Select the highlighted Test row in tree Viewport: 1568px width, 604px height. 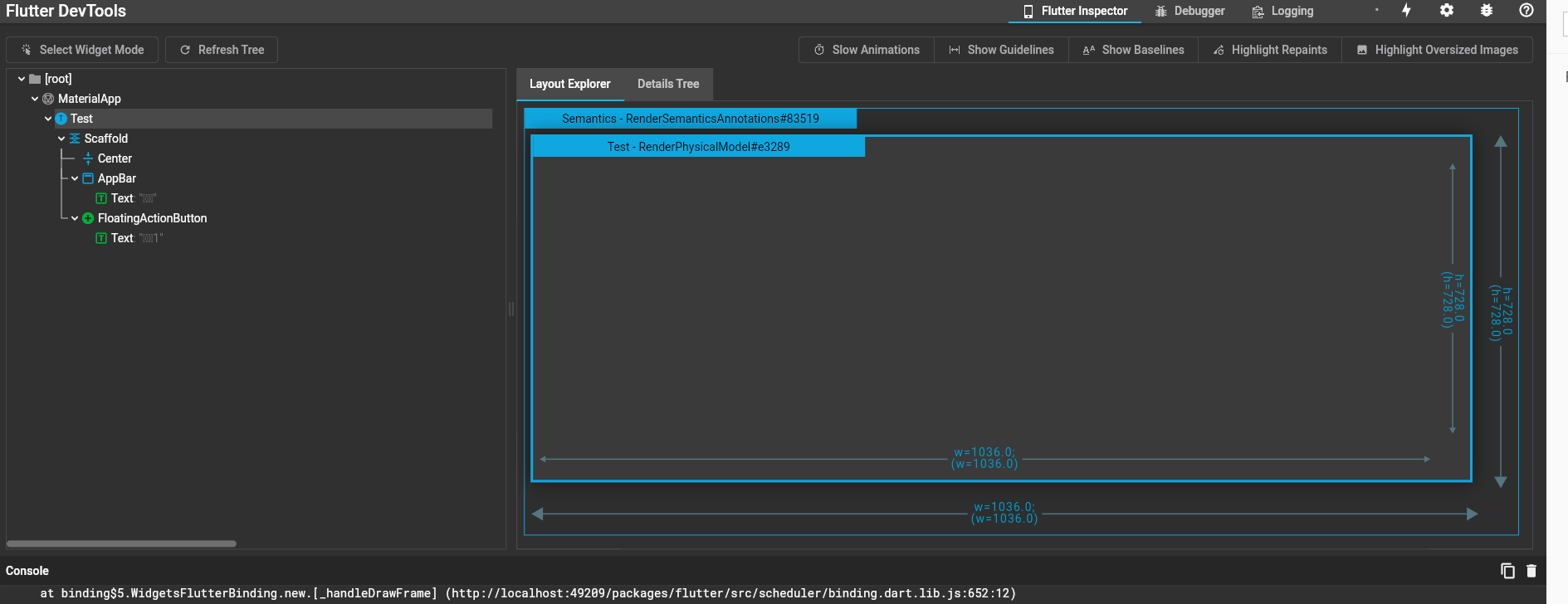273,119
